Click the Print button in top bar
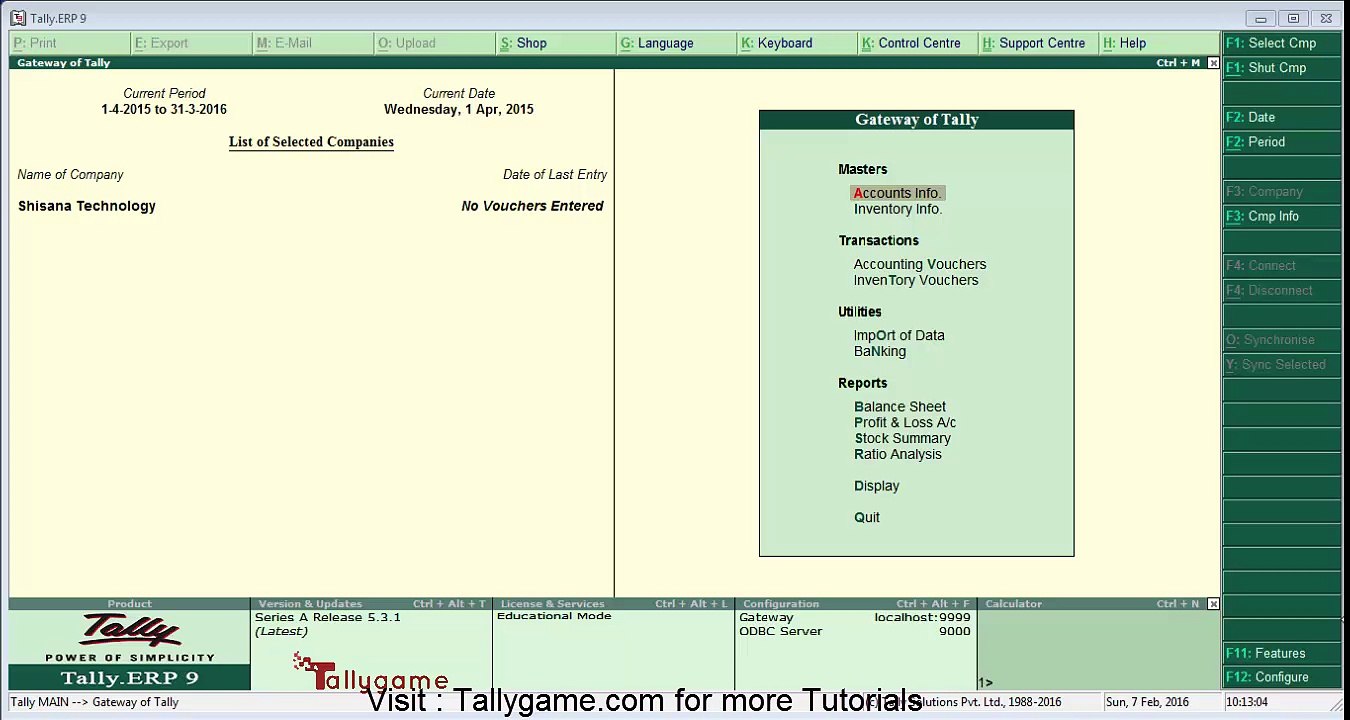Screen dimensions: 1350x720 70,43
